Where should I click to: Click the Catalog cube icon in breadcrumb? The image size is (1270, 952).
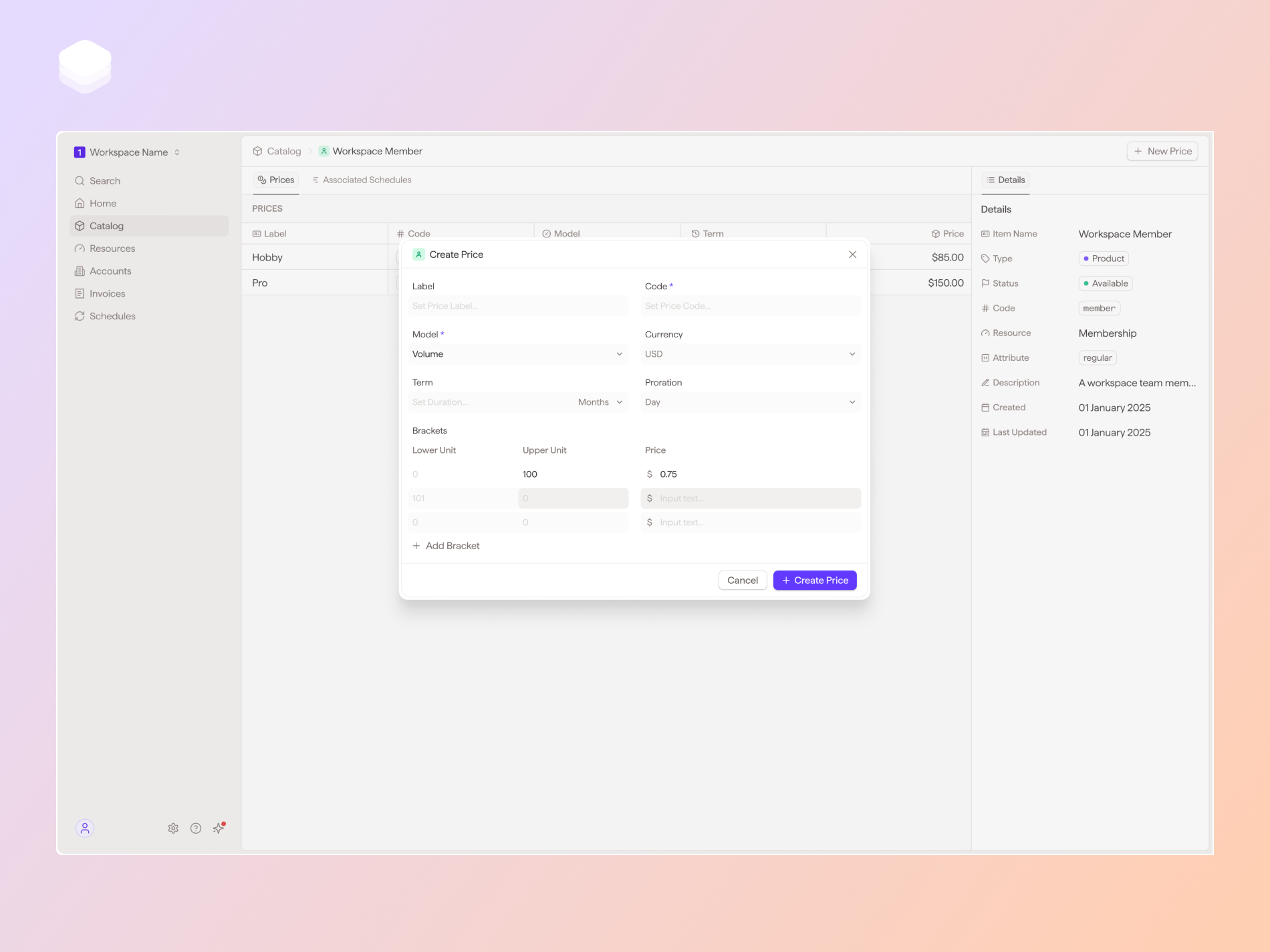click(x=257, y=152)
